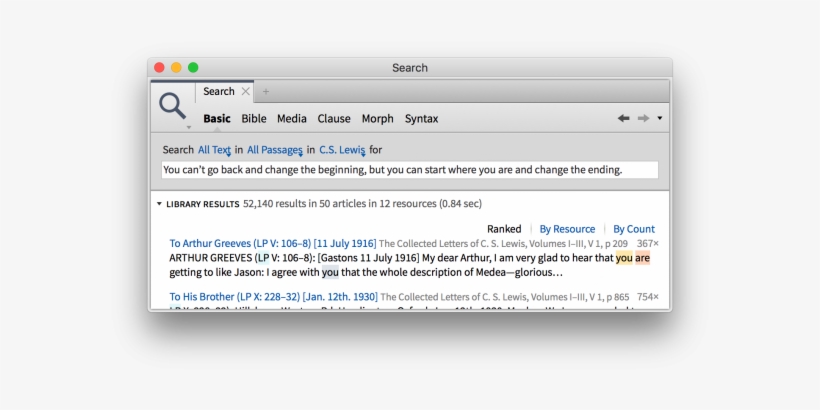
Task: Click Collected Letters citation ending p 209
Action: click(503, 244)
